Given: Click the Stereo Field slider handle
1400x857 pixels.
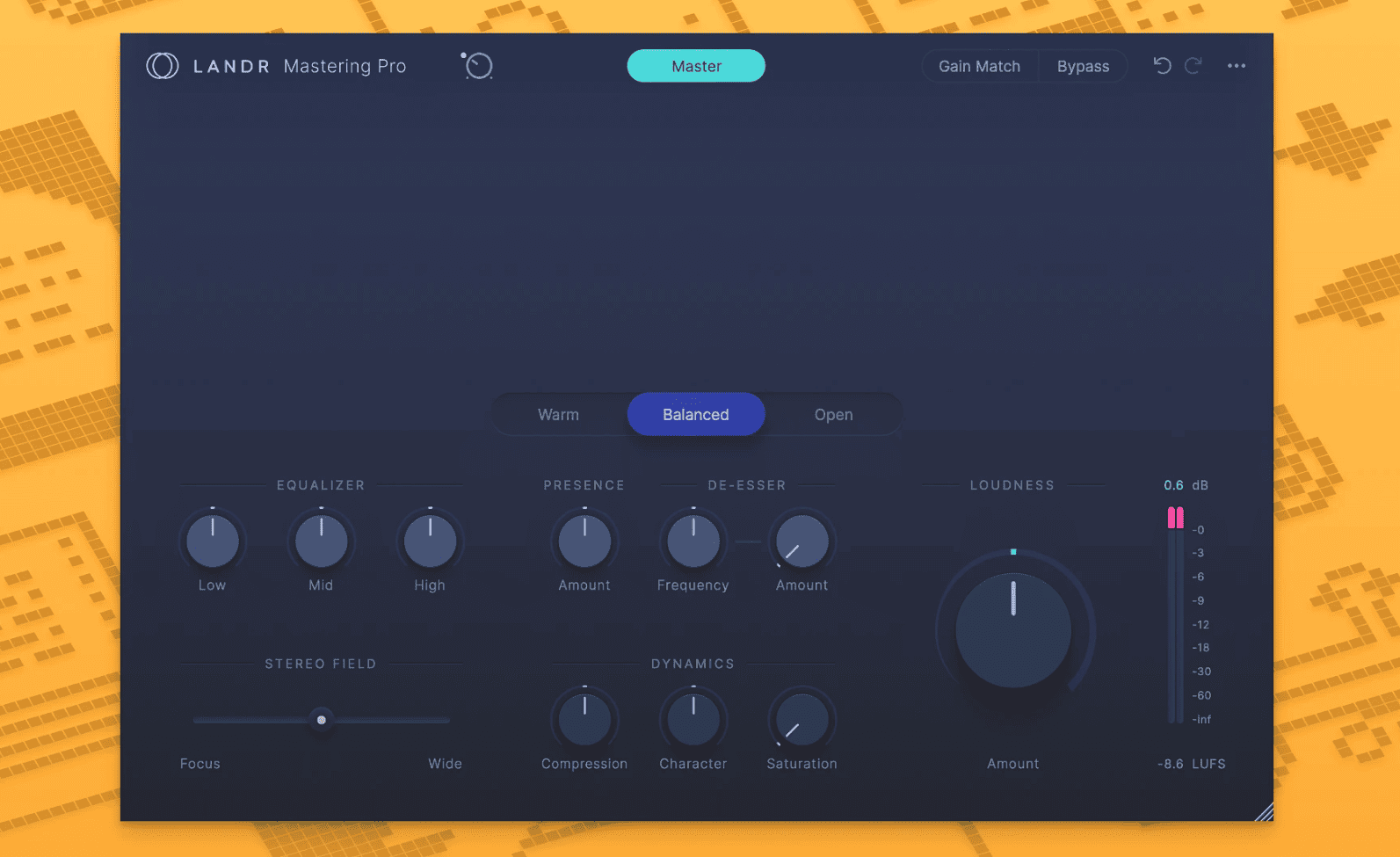Looking at the screenshot, I should pos(322,720).
